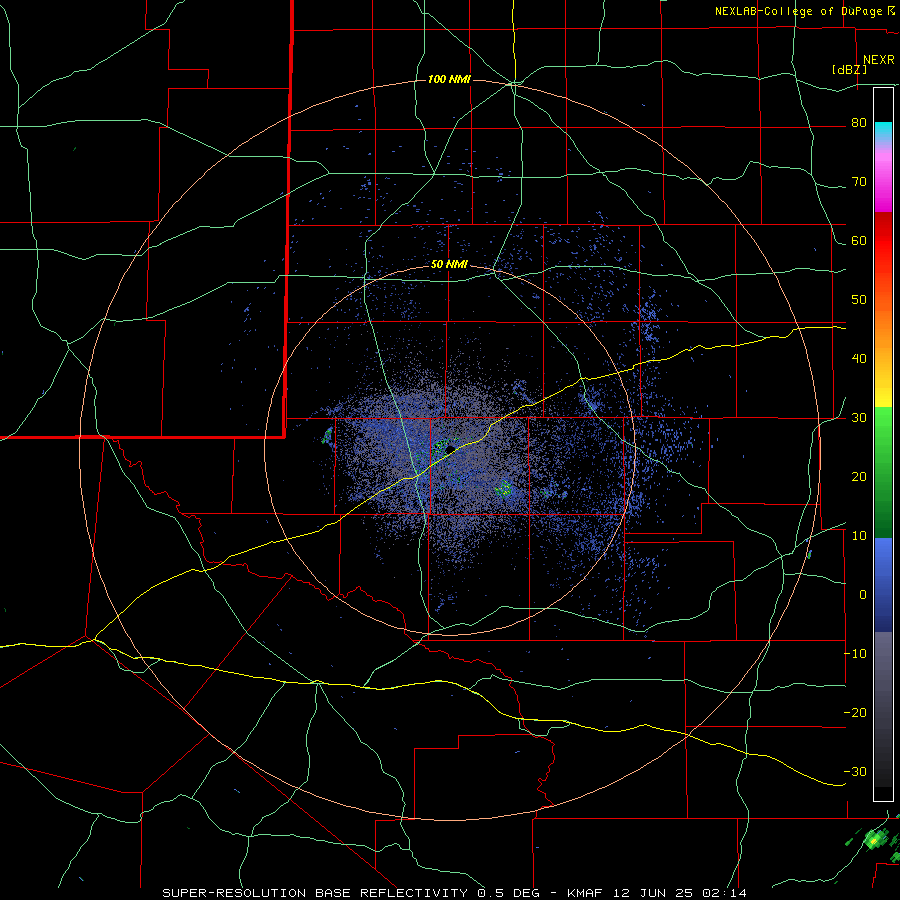The width and height of the screenshot is (900, 900).
Task: Click the 80 value on dBZ scale
Action: 859,123
